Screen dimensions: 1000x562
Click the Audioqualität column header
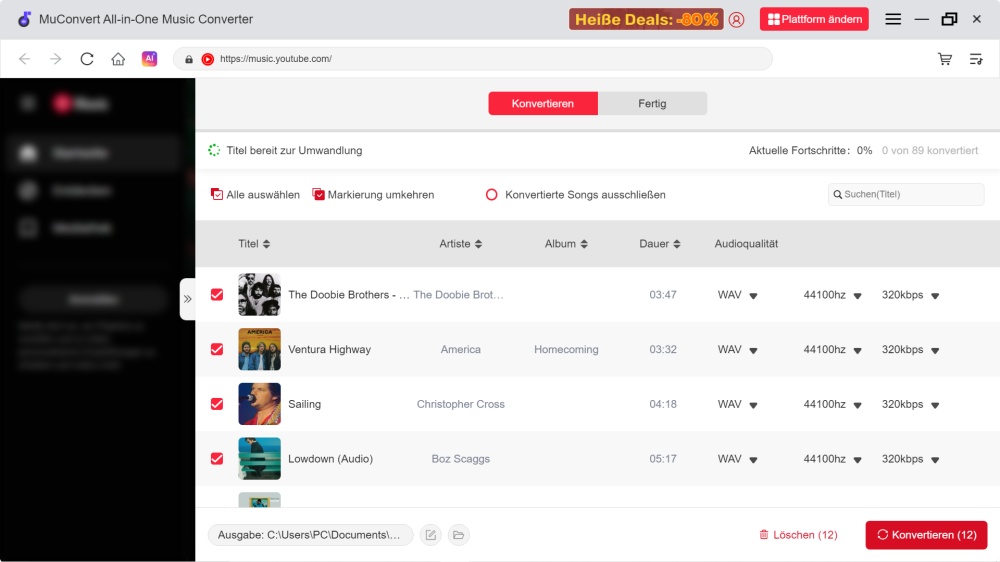coord(746,244)
